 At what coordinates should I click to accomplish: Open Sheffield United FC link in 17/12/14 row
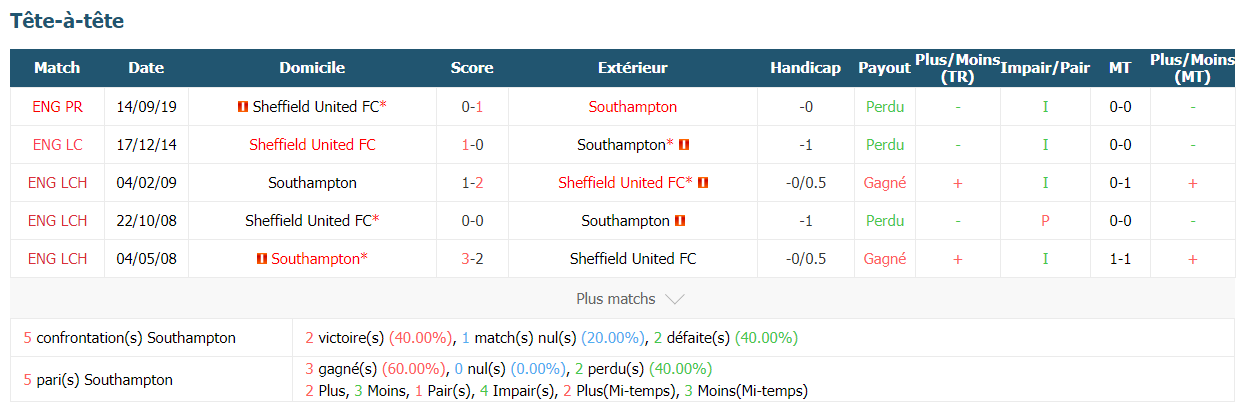[x=312, y=144]
